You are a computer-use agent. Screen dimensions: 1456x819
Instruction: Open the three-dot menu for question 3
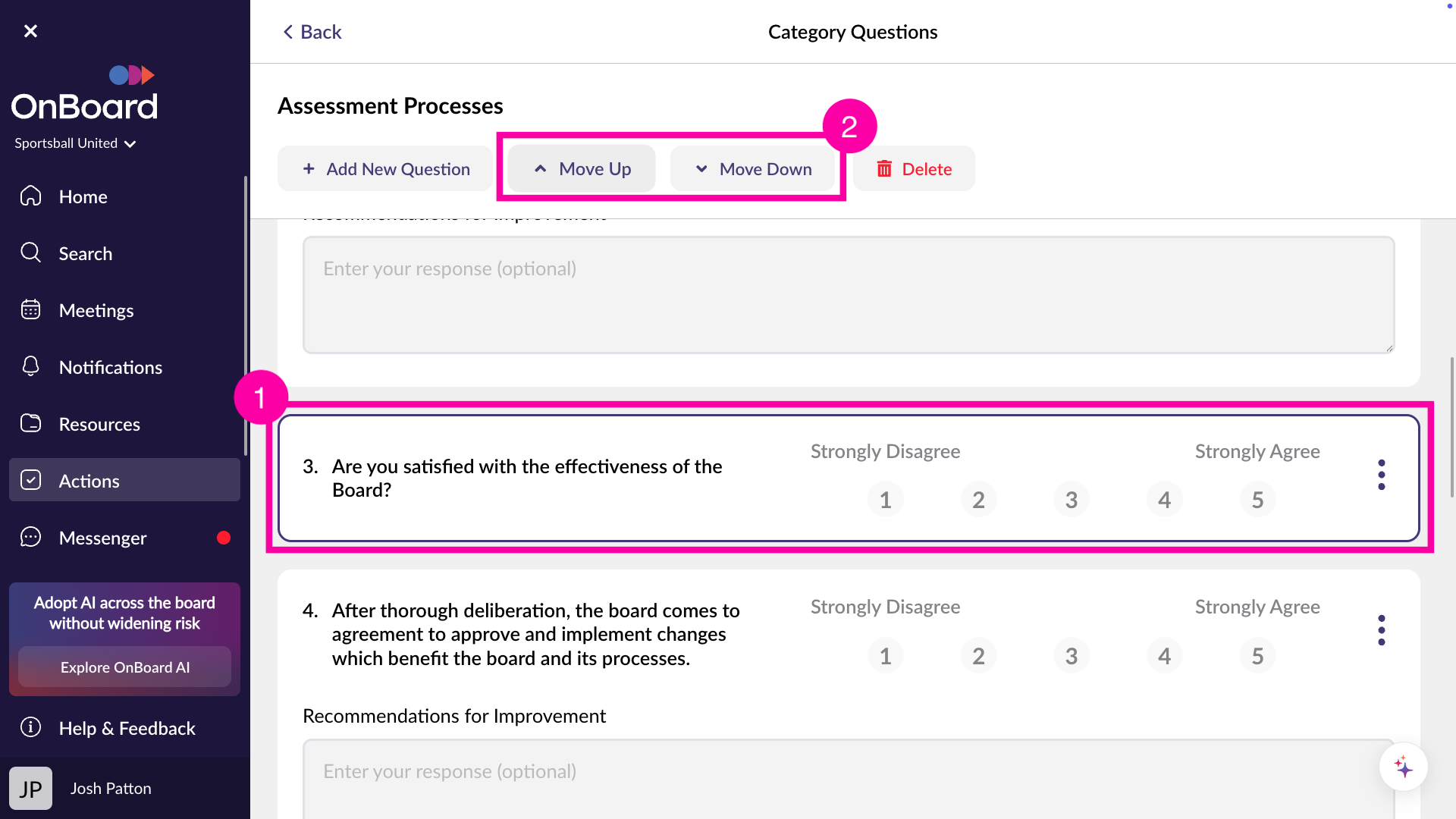[x=1382, y=475]
